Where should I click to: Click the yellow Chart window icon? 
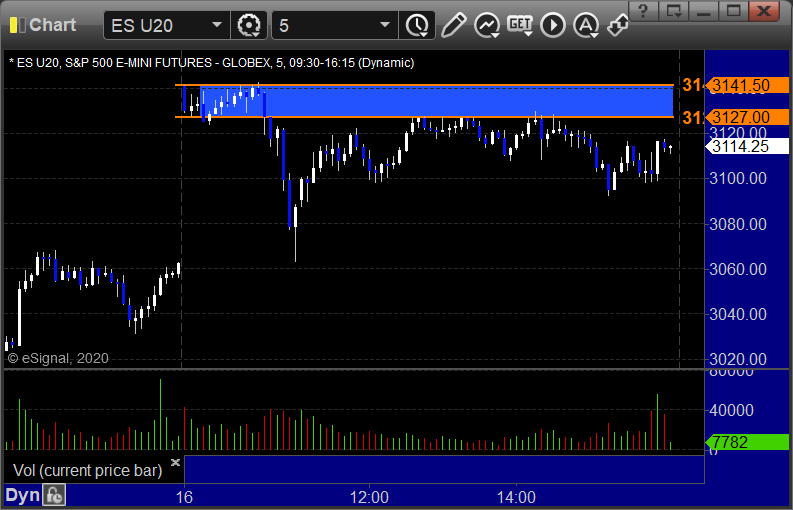(x=17, y=25)
